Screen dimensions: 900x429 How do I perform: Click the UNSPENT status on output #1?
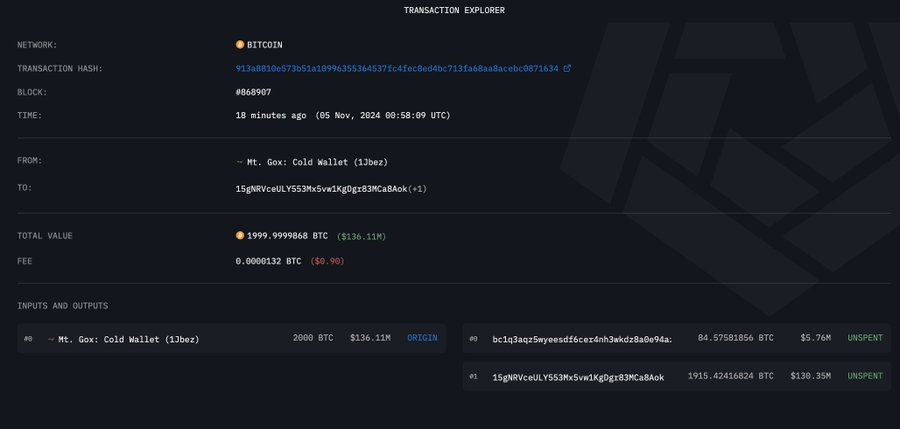(865, 376)
